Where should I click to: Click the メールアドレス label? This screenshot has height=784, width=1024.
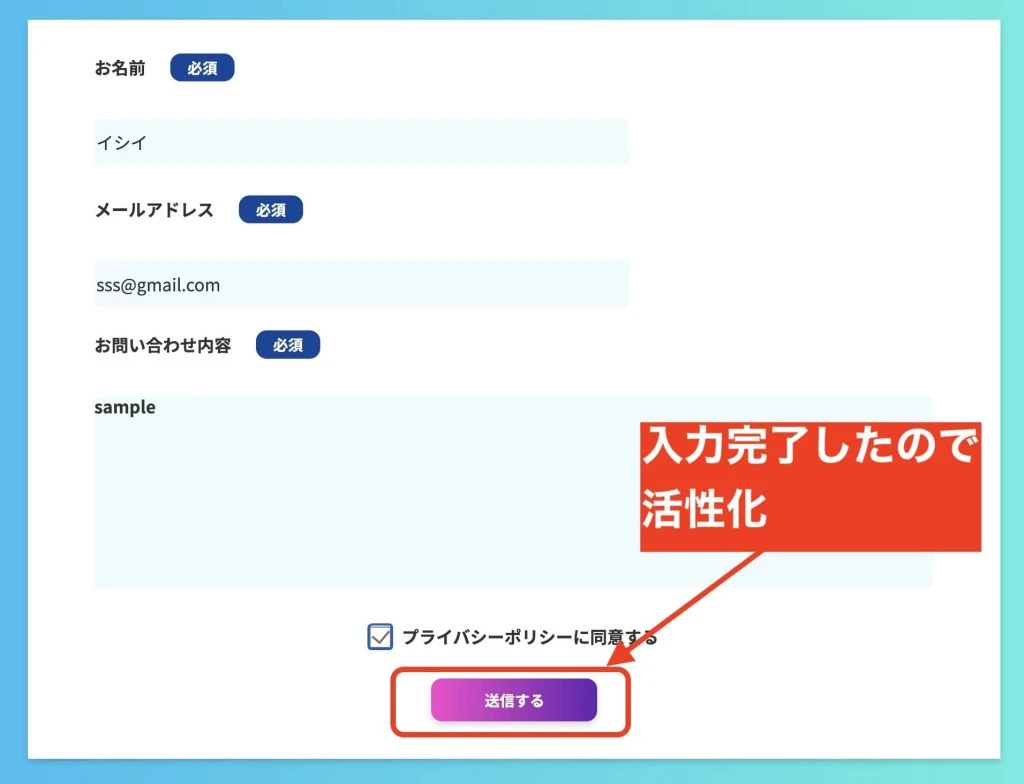point(154,210)
